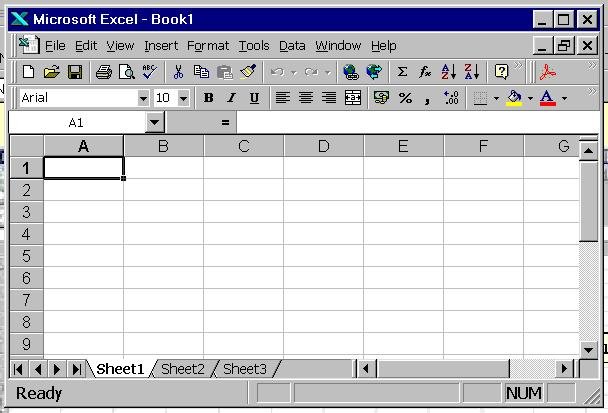Switch to the Sheet2 tab
608x413 pixels.
183,369
